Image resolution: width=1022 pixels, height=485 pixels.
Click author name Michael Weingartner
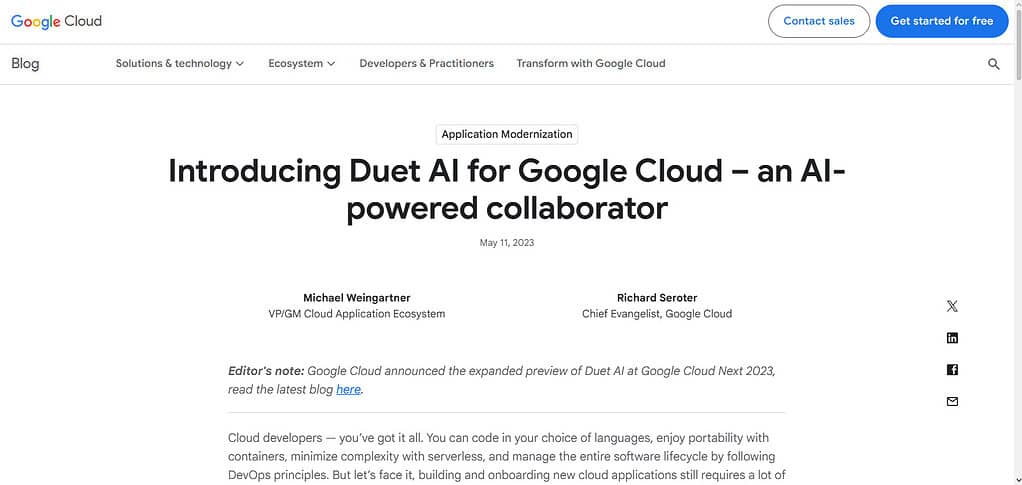357,297
